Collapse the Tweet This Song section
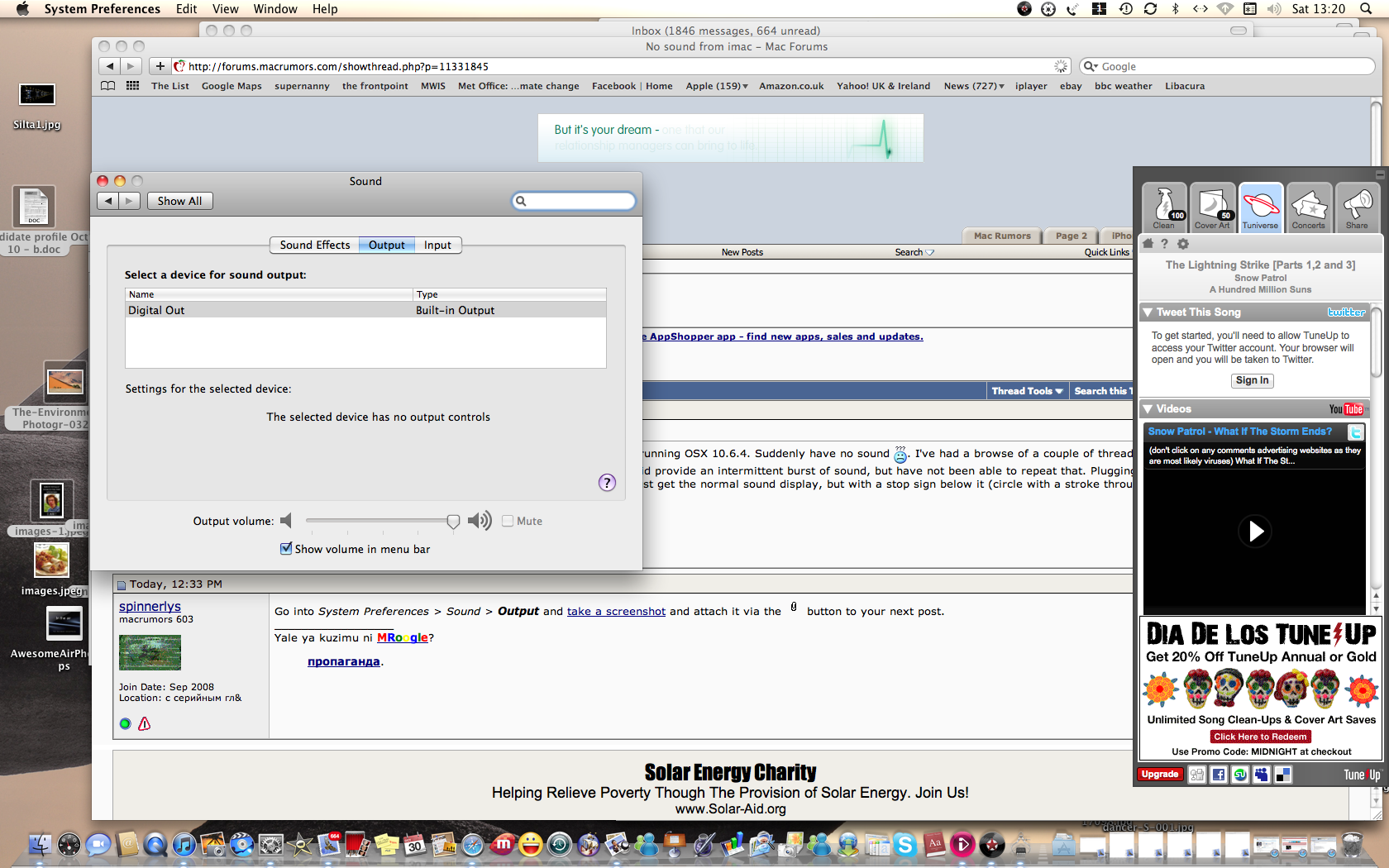The height and width of the screenshot is (868, 1389). coord(1148,312)
